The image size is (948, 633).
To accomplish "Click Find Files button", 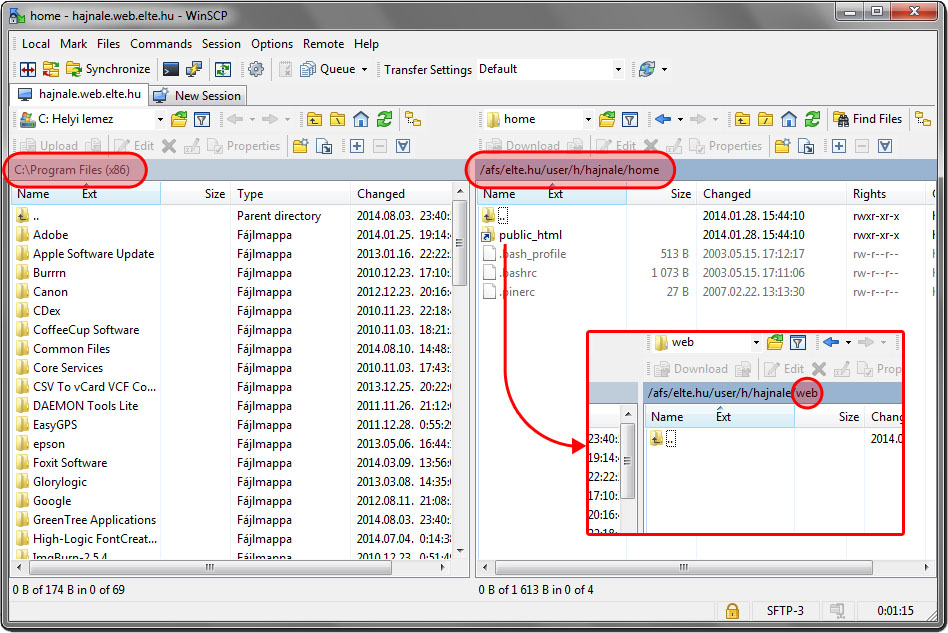I will [868, 119].
